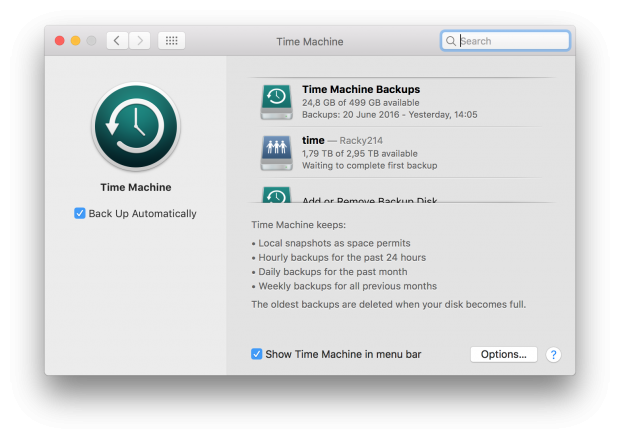Select the Time Machine Backups disk row
The height and width of the screenshot is (439, 620).
tap(401, 102)
